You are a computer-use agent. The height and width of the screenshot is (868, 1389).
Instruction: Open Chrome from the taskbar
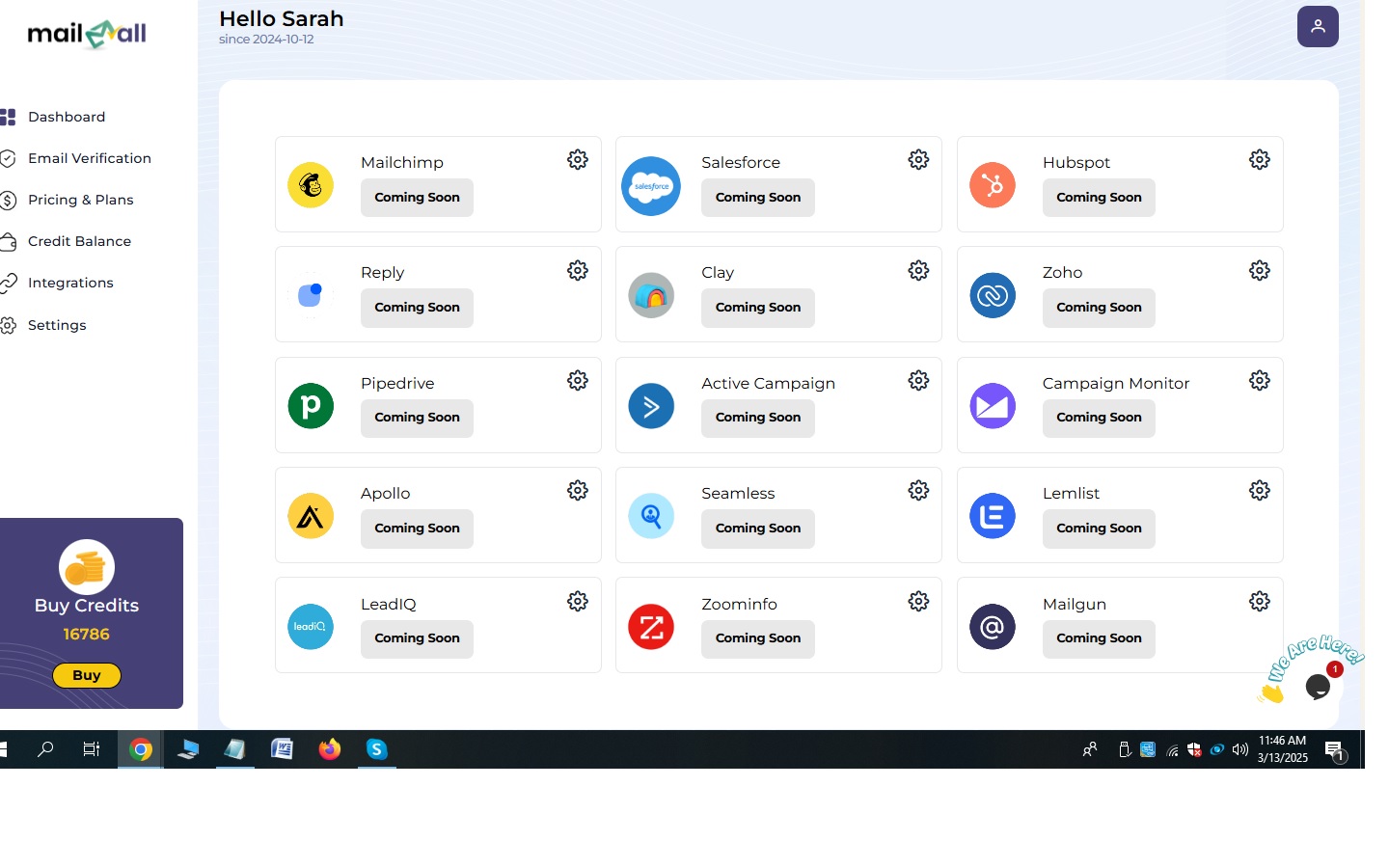[141, 749]
